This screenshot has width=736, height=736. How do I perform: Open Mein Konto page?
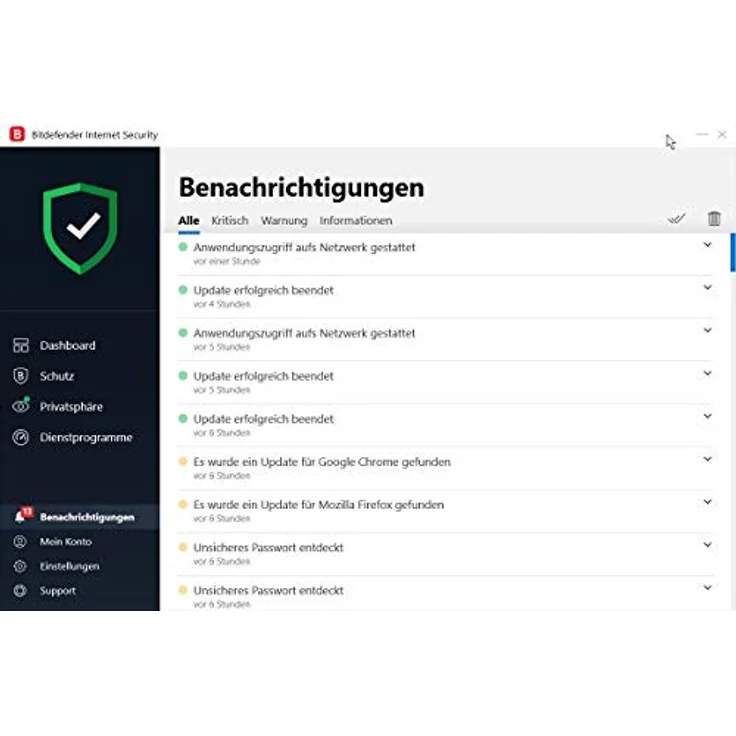click(x=66, y=542)
